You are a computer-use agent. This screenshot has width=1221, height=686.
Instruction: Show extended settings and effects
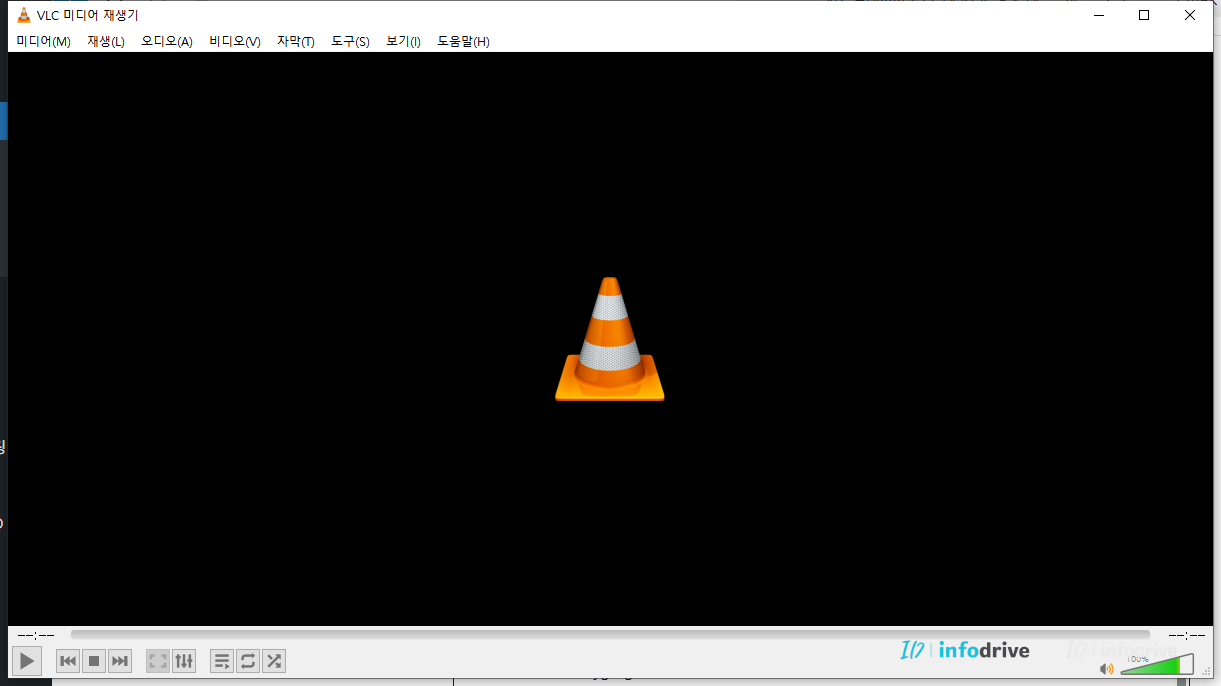pos(184,661)
